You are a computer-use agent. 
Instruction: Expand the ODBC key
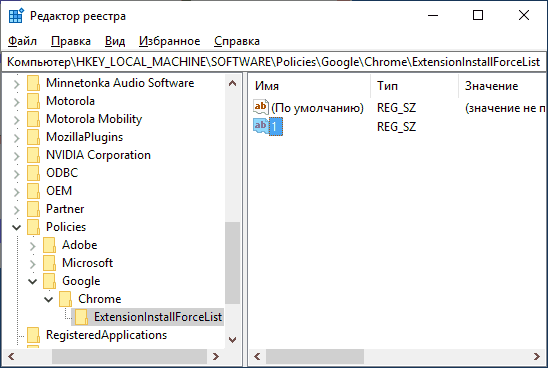coord(16,174)
